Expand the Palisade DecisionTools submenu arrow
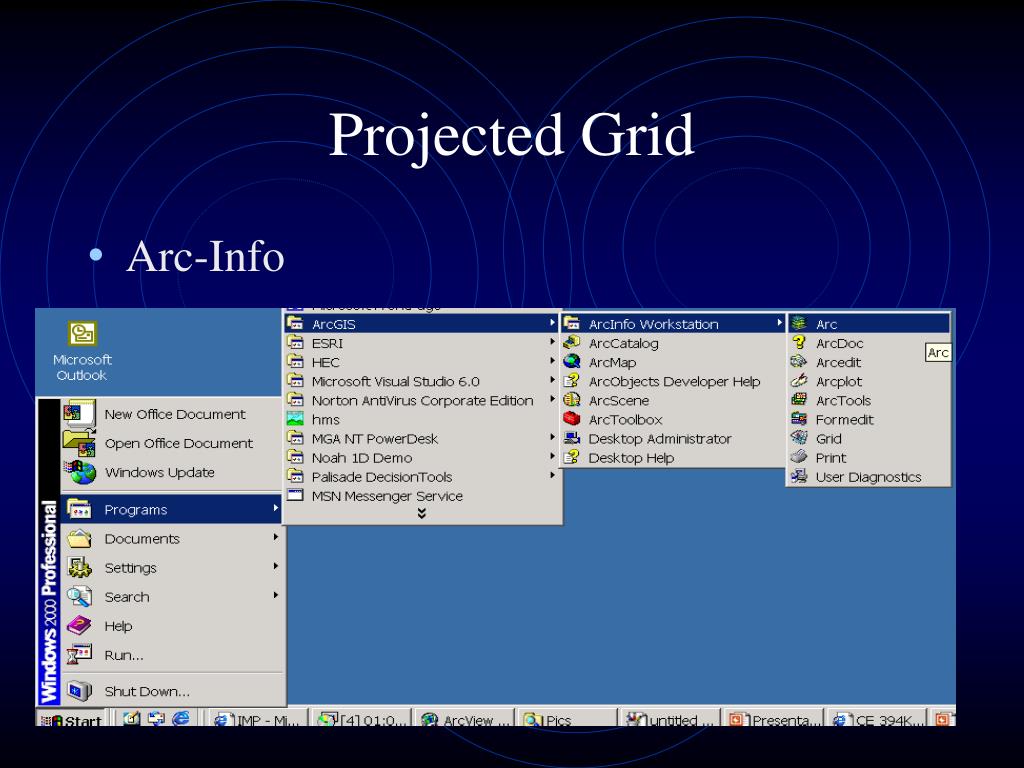This screenshot has height=768, width=1024. click(552, 475)
